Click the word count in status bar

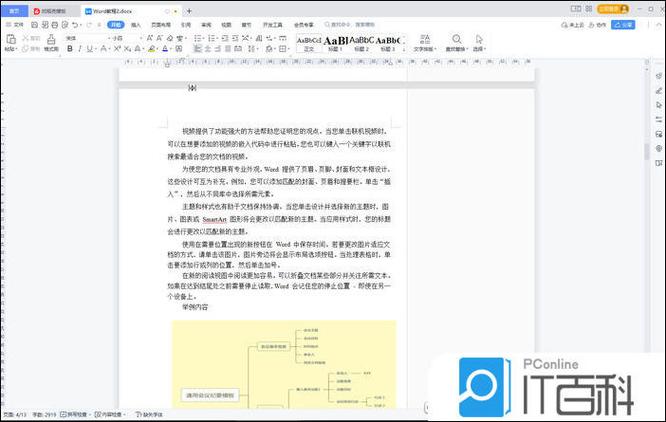[44, 414]
